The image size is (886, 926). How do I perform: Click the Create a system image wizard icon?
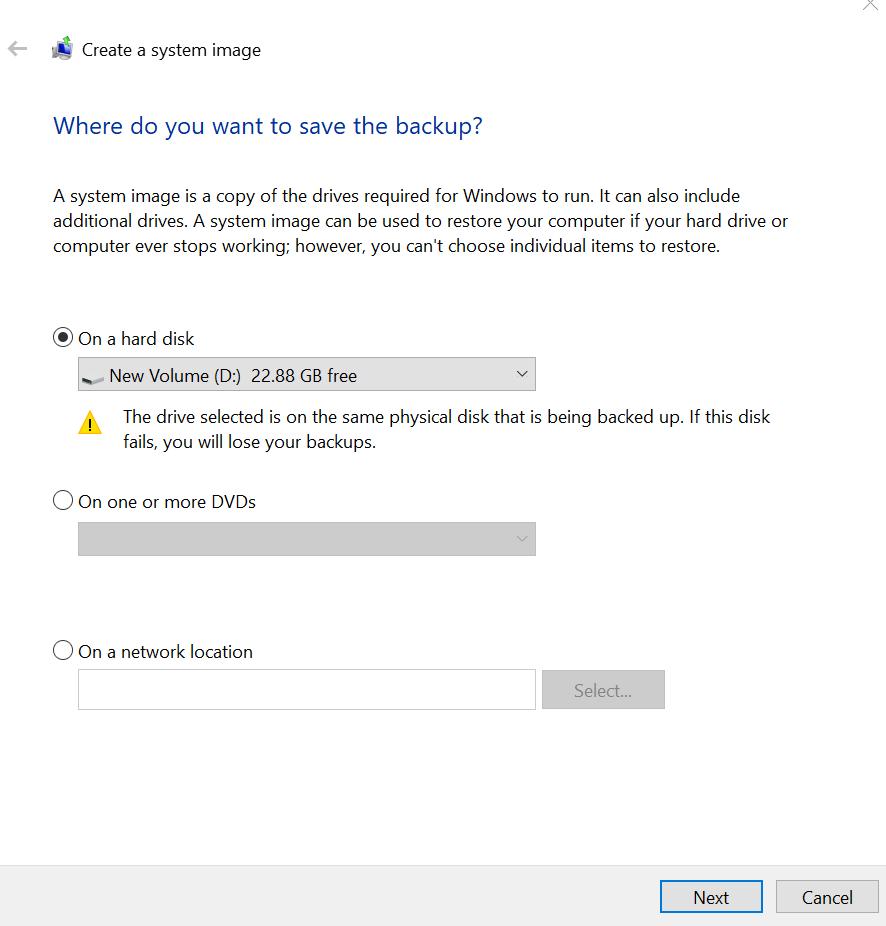[63, 48]
